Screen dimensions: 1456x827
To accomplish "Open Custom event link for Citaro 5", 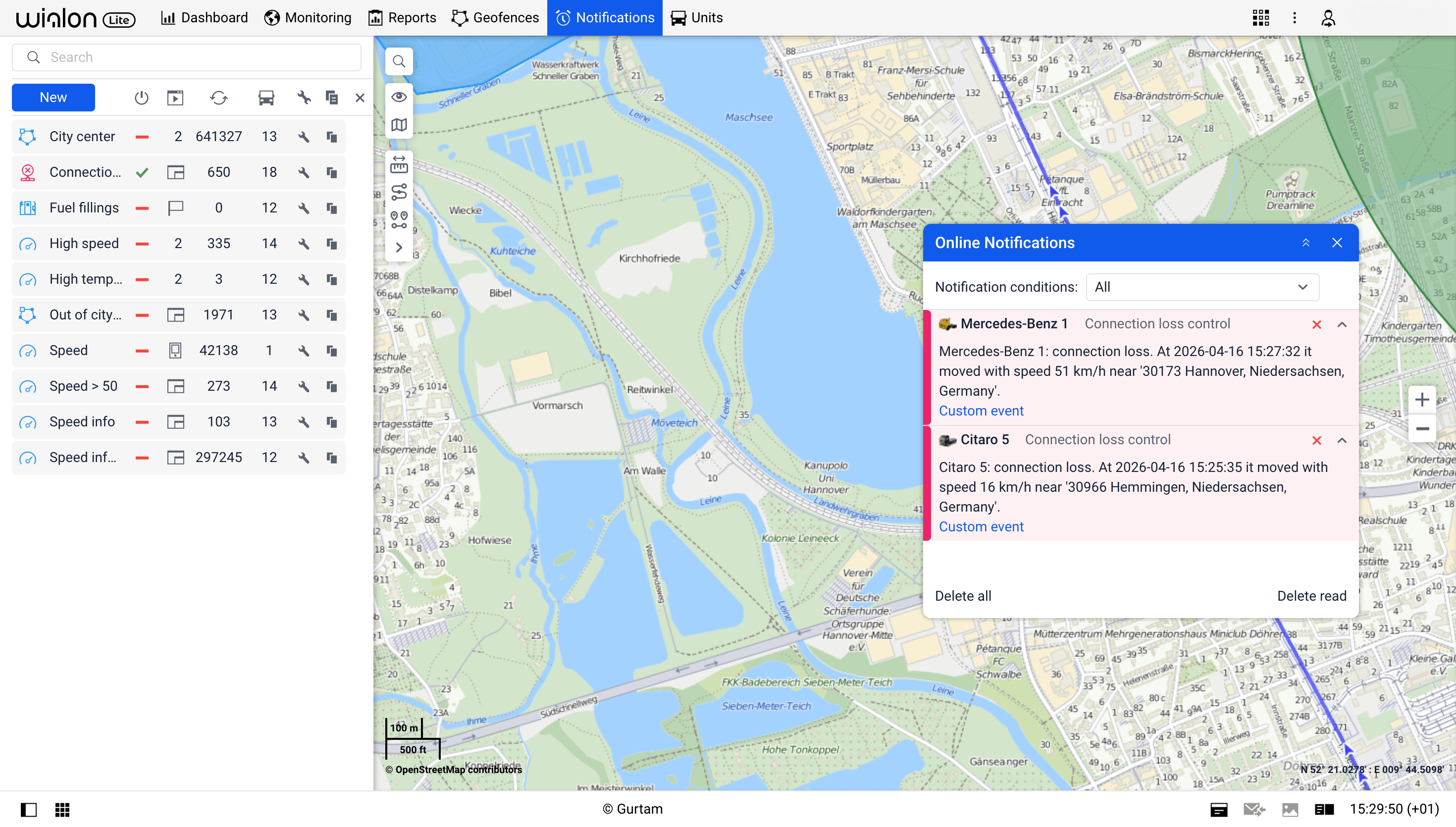I will pos(981,526).
